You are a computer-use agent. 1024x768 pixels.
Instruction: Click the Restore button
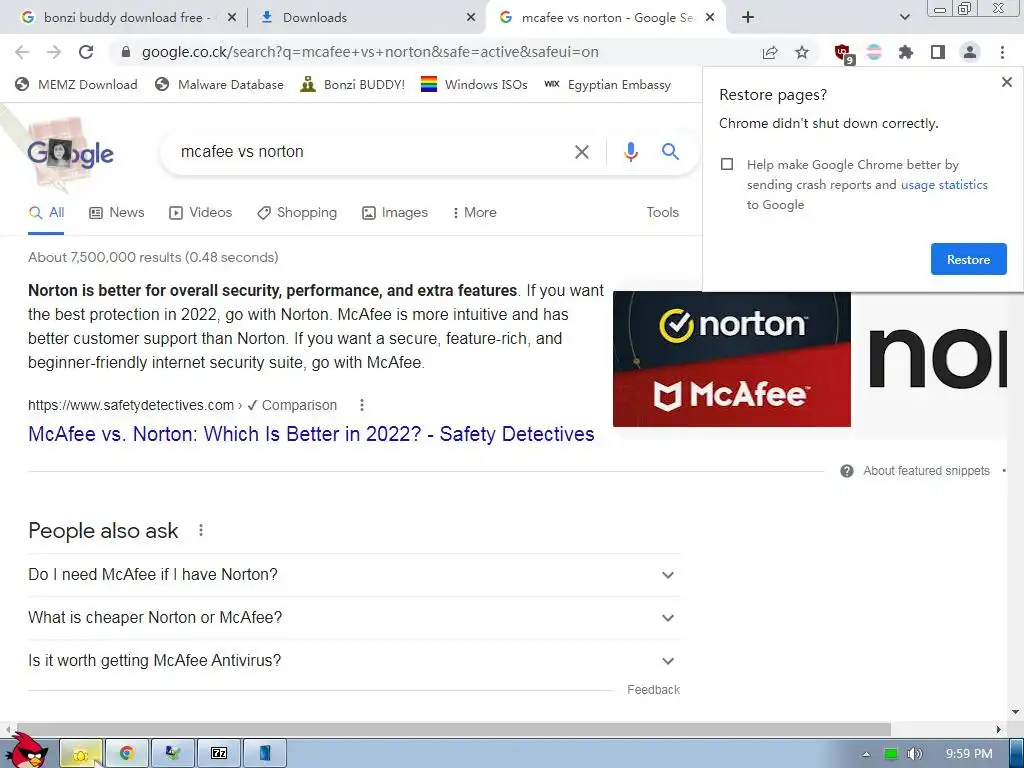(x=968, y=259)
